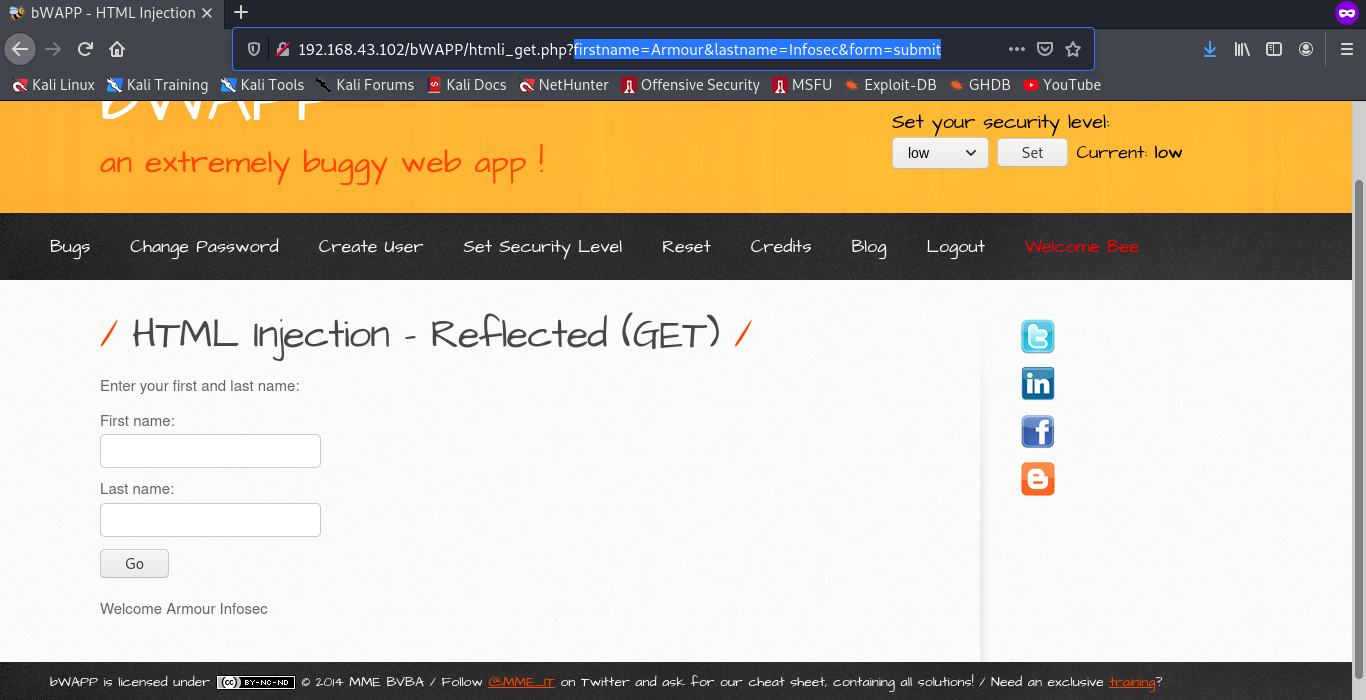Open the Blogger social icon
1366x700 pixels.
(x=1037, y=479)
